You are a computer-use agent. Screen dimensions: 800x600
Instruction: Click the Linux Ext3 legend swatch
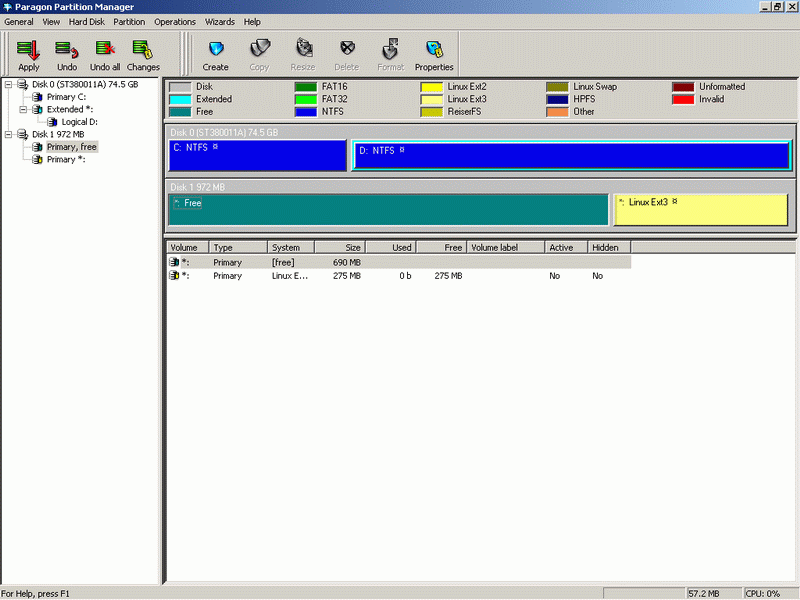click(432, 99)
